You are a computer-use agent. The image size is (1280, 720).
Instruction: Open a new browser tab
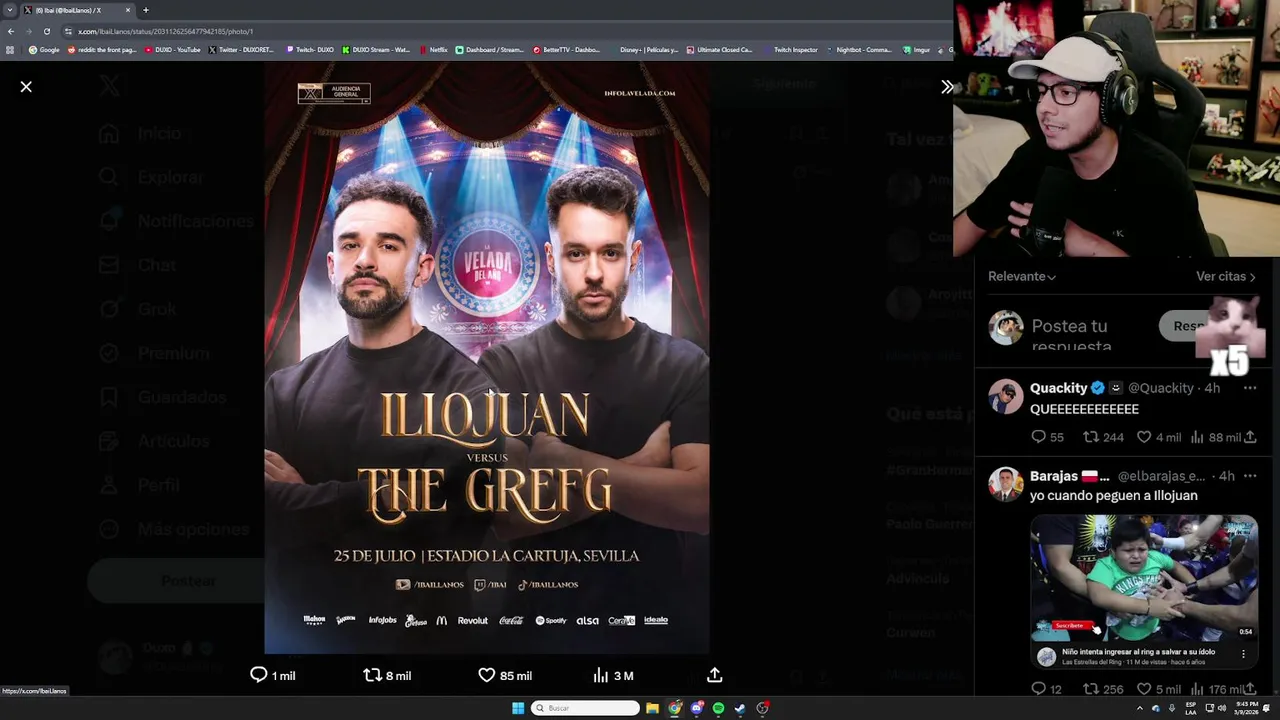coord(146,10)
